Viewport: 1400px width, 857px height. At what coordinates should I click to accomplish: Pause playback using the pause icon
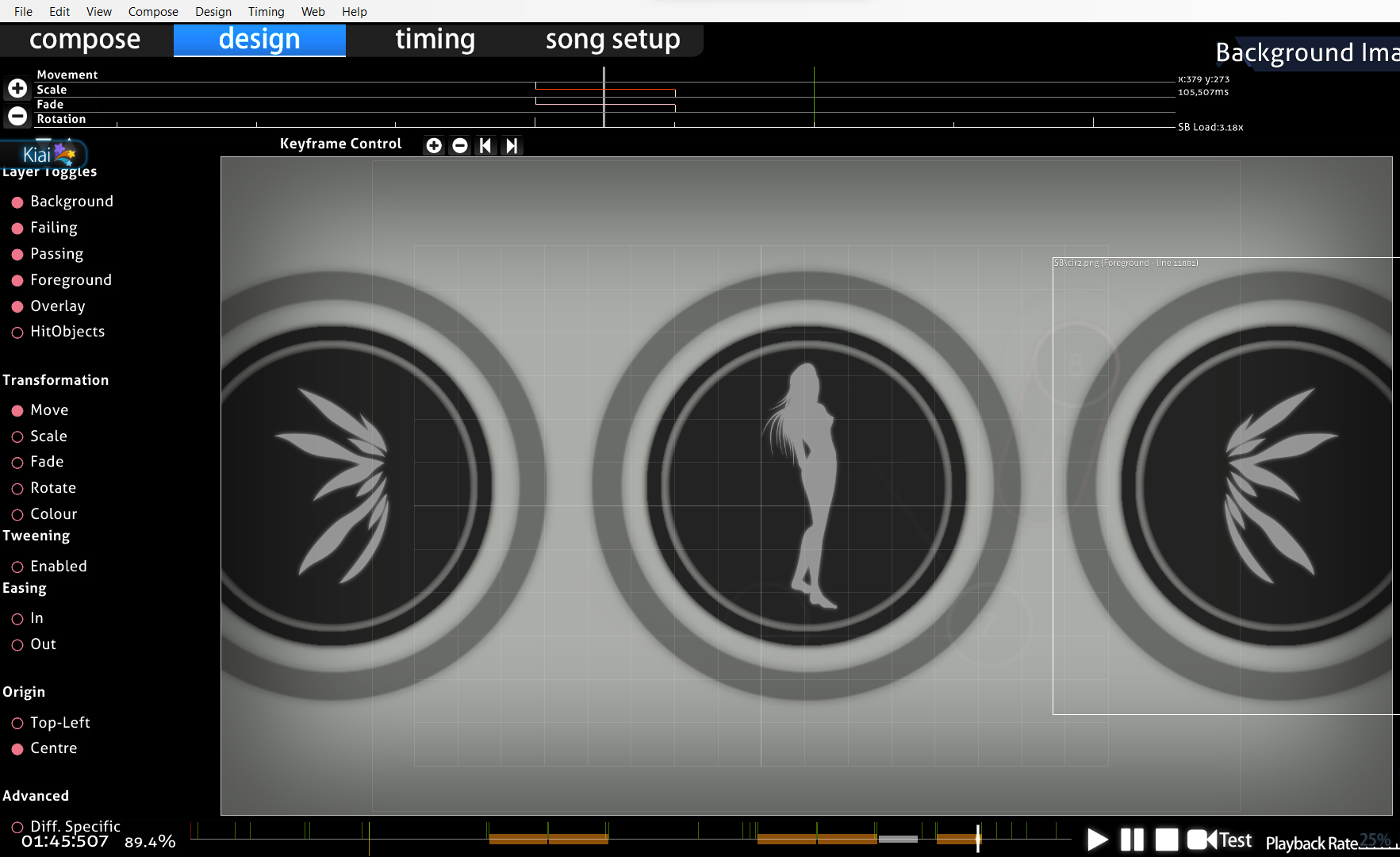click(x=1131, y=840)
